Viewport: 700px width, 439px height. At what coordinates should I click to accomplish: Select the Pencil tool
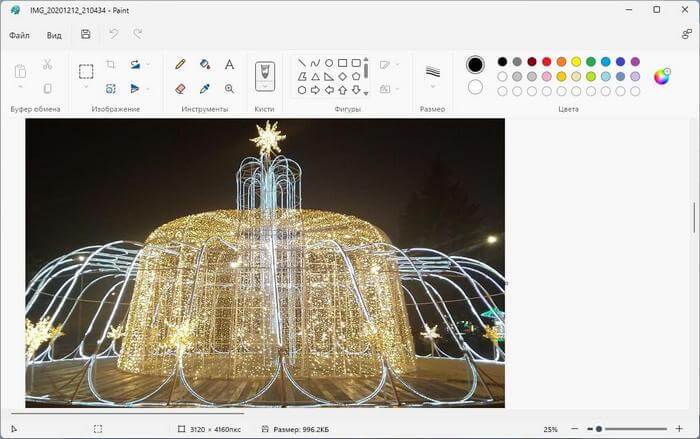coord(180,64)
